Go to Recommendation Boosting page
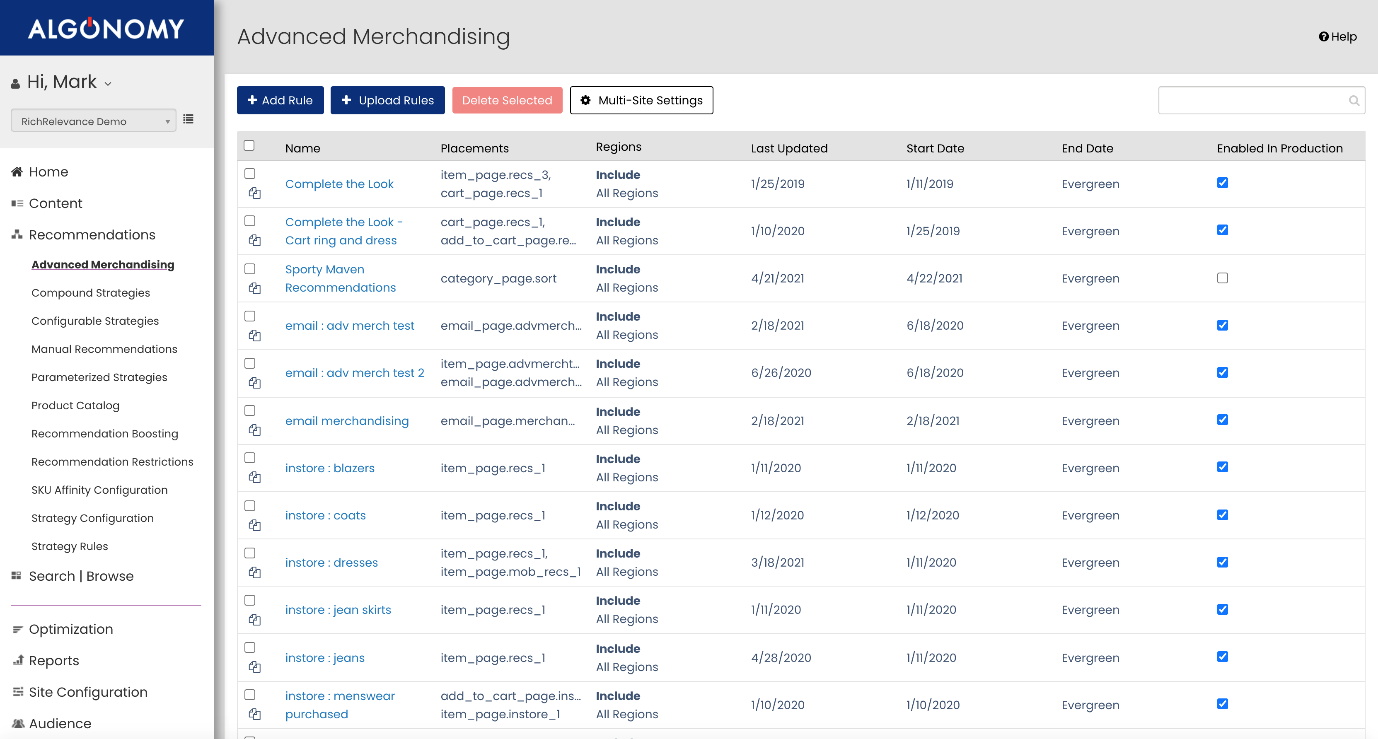The width and height of the screenshot is (1378, 739). pyautogui.click(x=105, y=434)
